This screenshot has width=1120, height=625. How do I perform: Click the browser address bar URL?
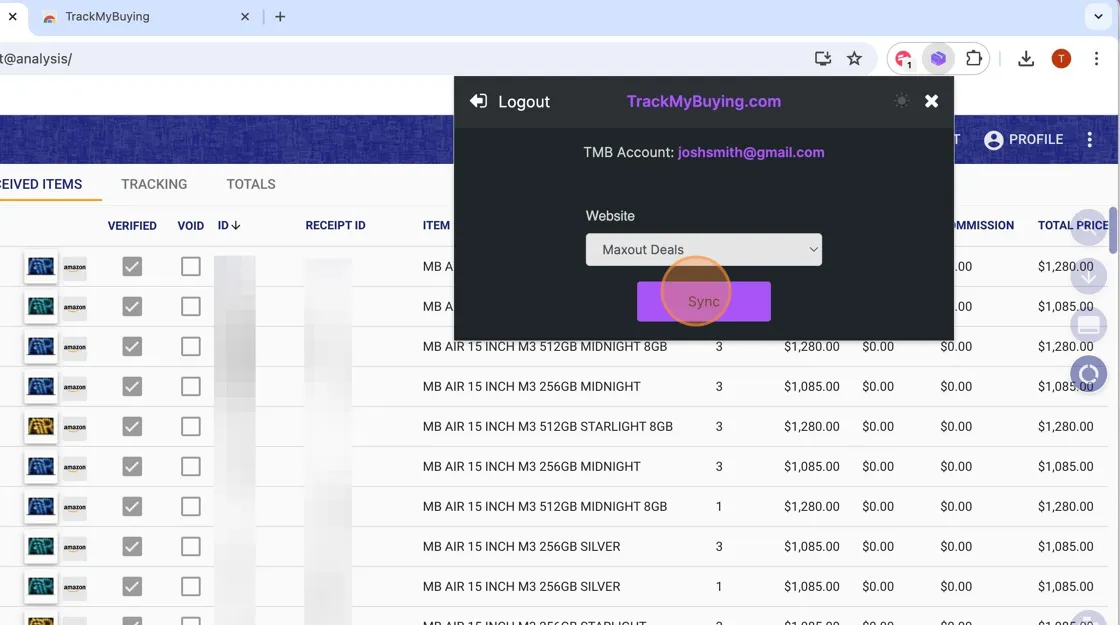pyautogui.click(x=36, y=59)
